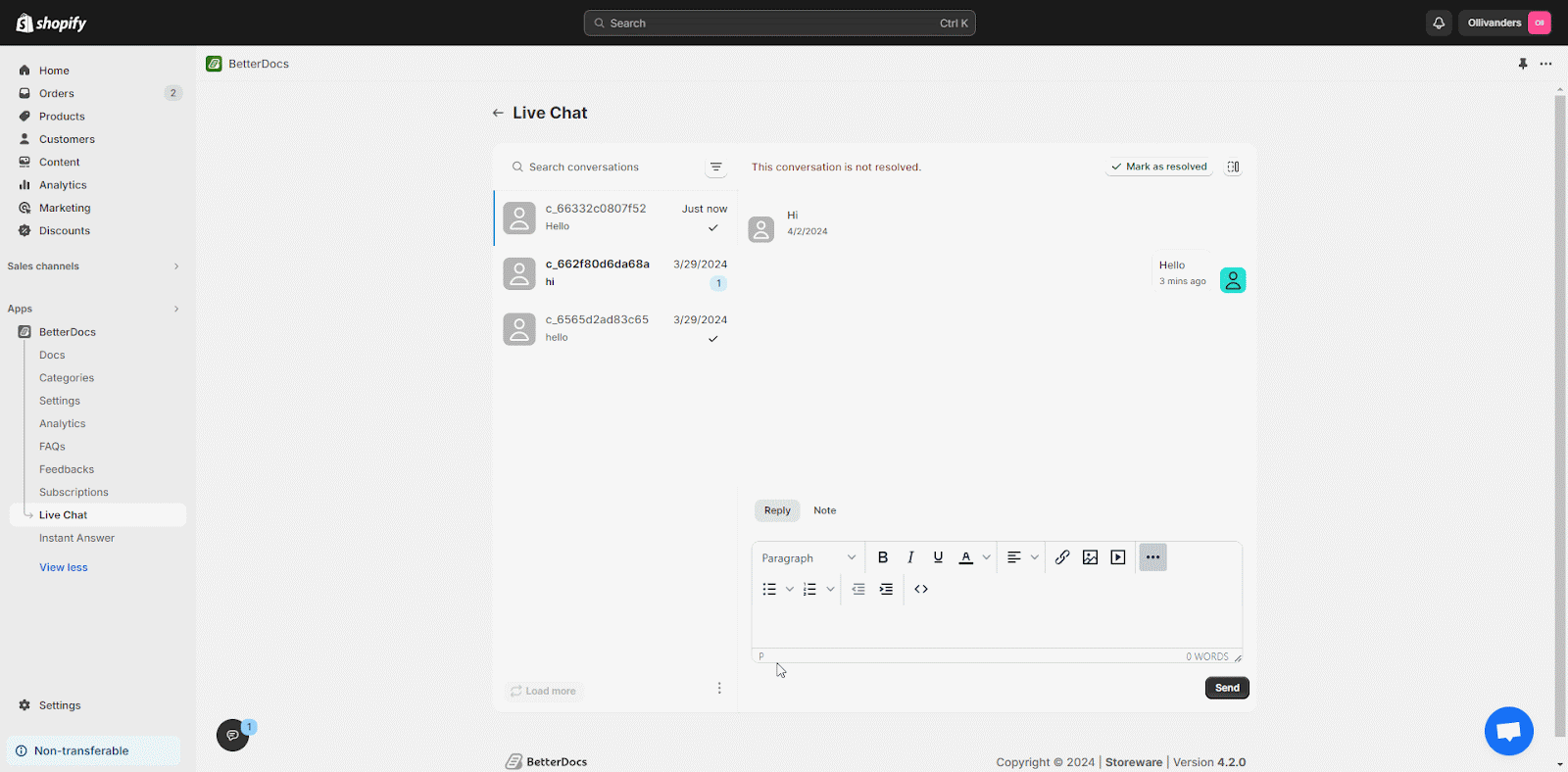Switch to the Reply tab

(777, 510)
